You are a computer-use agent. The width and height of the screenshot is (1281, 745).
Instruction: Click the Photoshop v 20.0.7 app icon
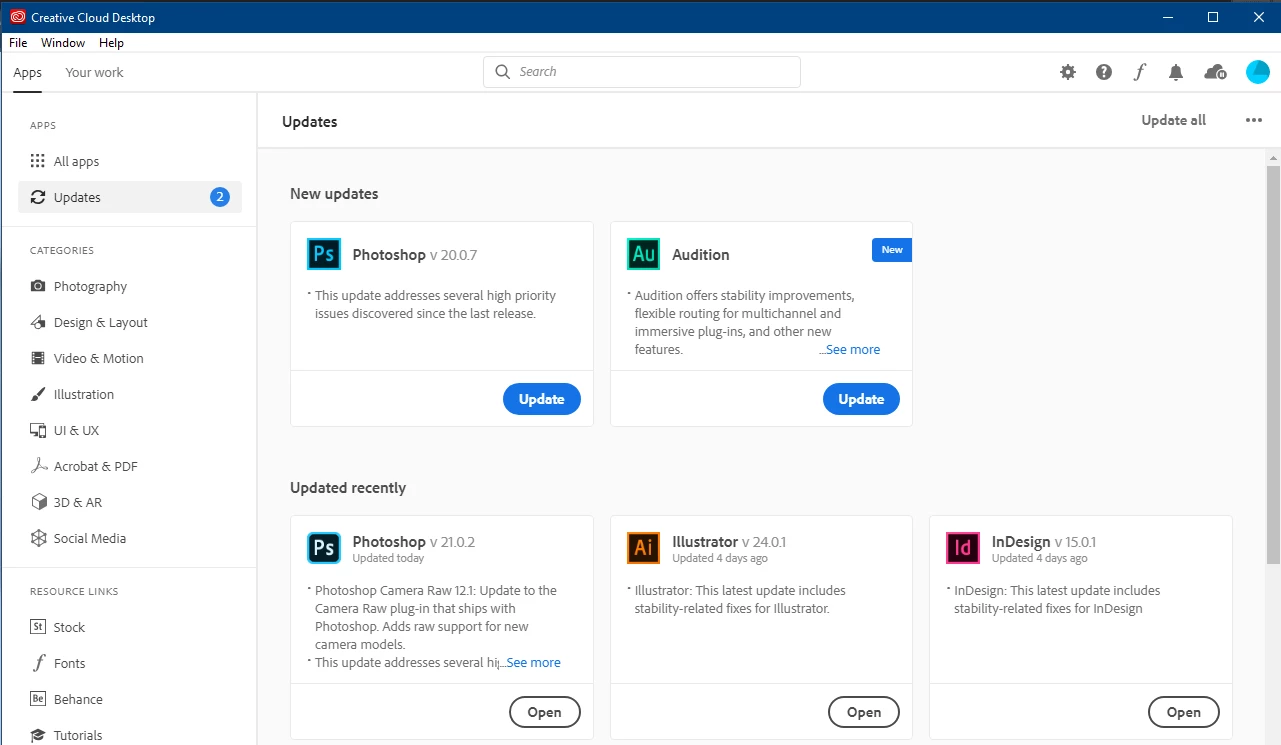point(324,254)
